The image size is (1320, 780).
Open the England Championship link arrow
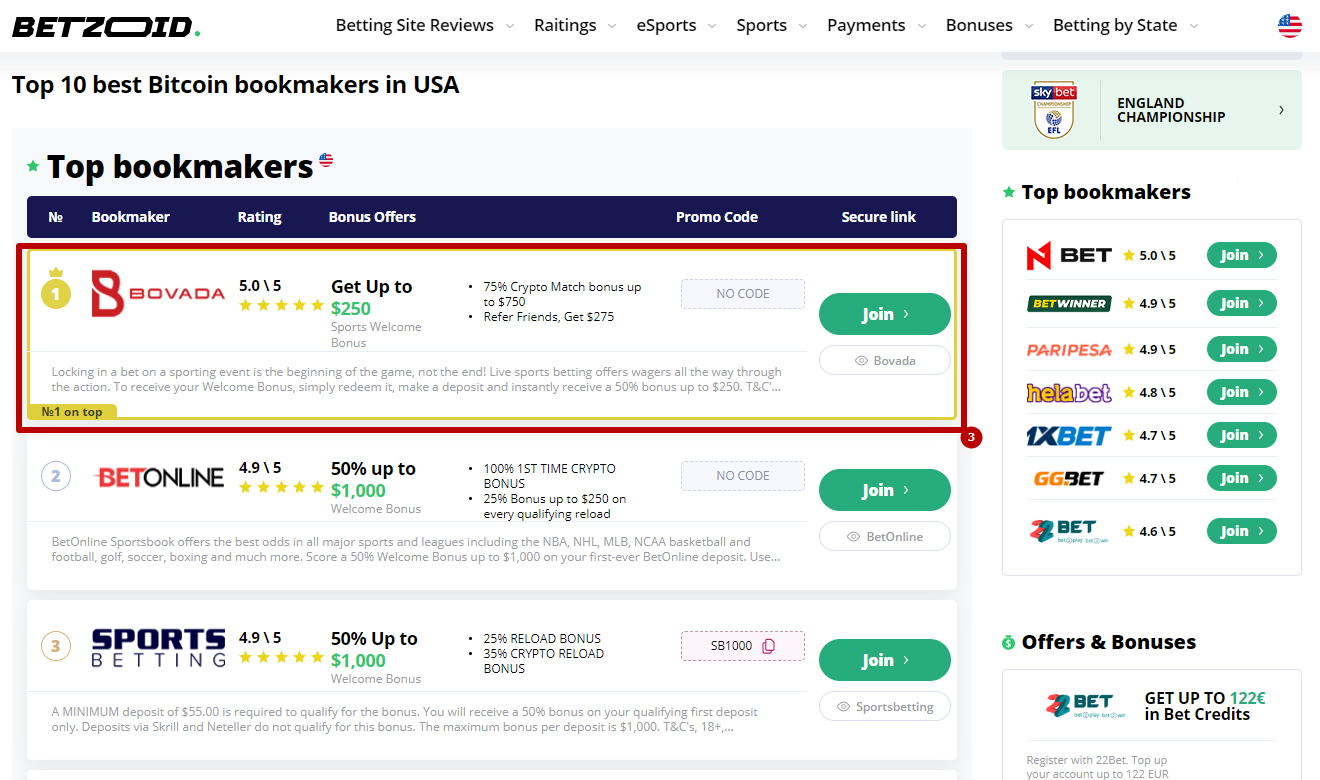tap(1281, 110)
